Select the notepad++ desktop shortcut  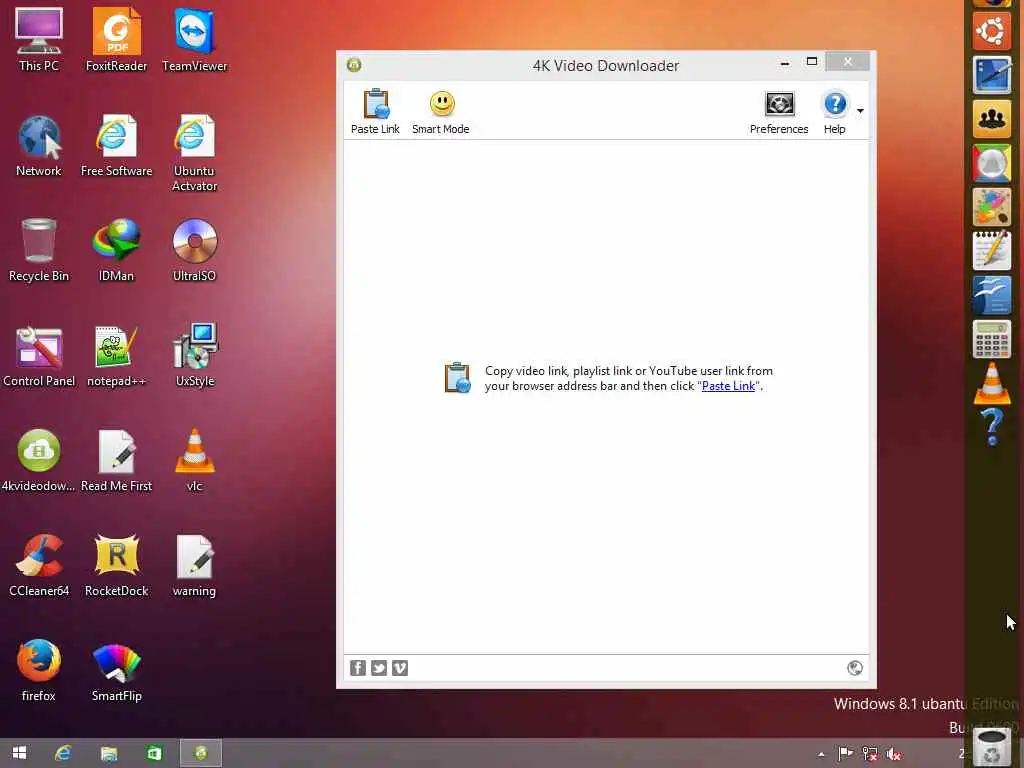click(x=116, y=355)
